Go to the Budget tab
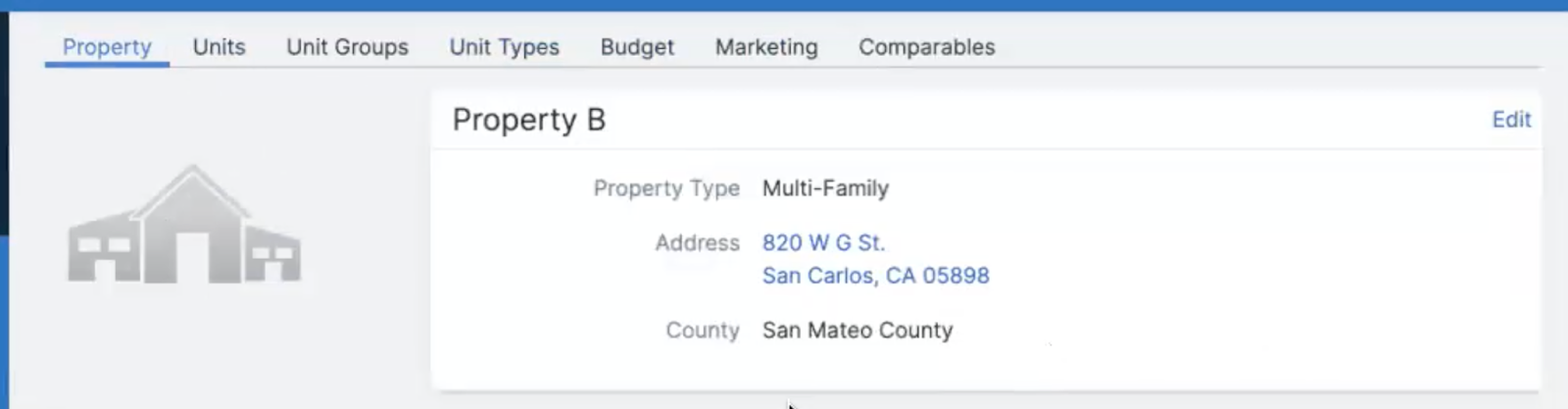The height and width of the screenshot is (409, 1568). click(x=637, y=47)
